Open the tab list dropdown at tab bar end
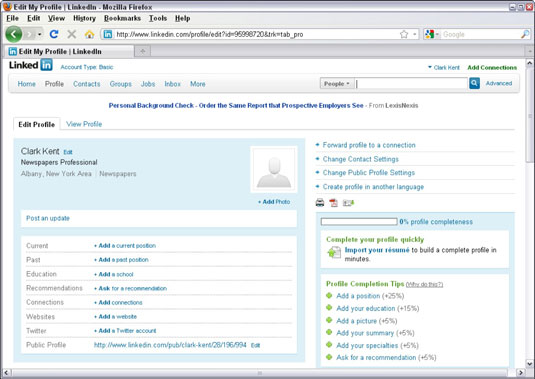The height and width of the screenshot is (379, 535). (530, 51)
